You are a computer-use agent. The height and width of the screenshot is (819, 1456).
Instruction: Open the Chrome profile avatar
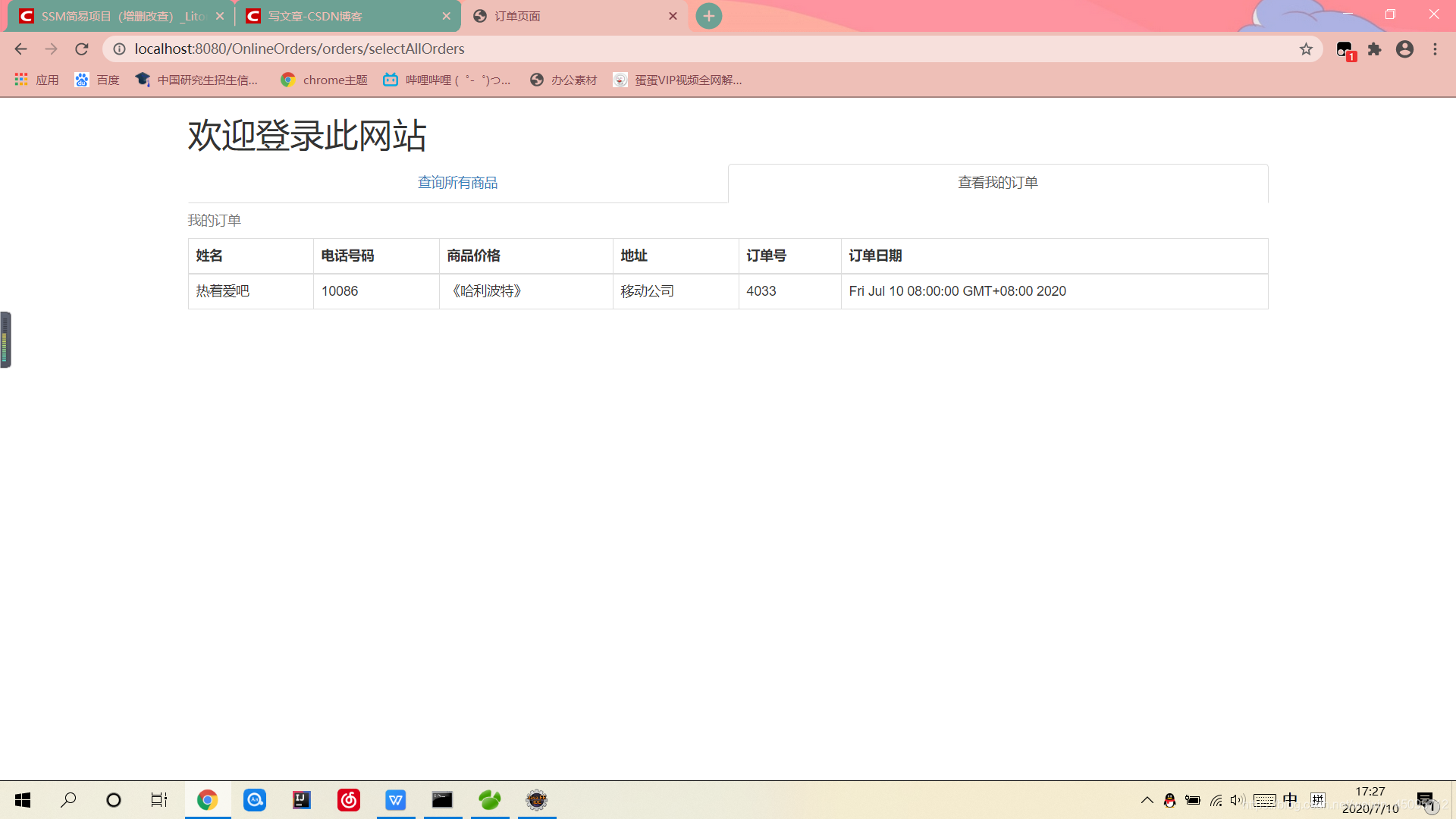click(x=1404, y=49)
